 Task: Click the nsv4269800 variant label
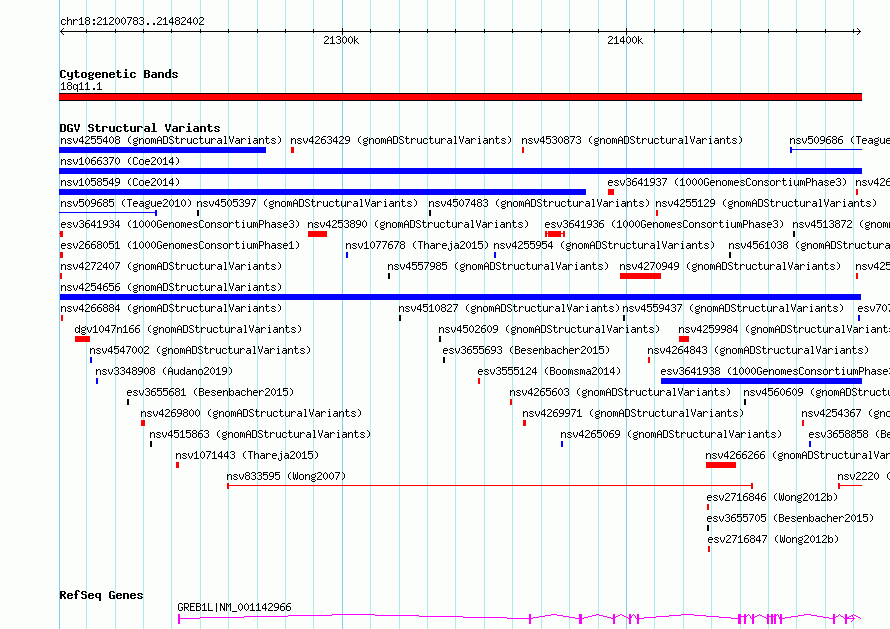(251, 413)
